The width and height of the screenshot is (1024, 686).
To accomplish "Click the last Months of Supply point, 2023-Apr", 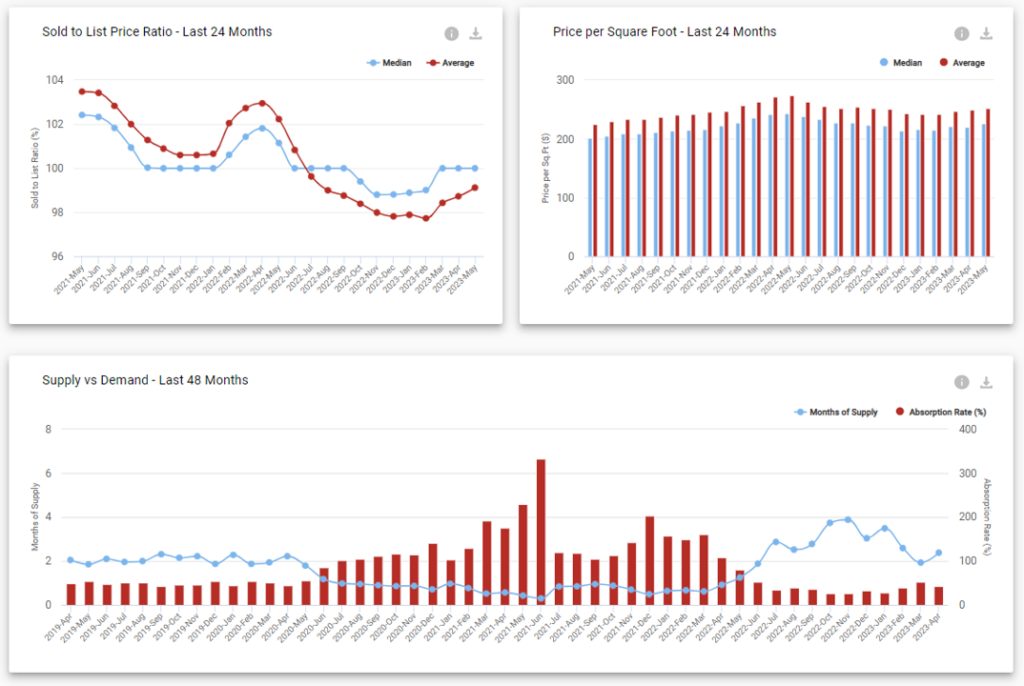I will click(938, 553).
